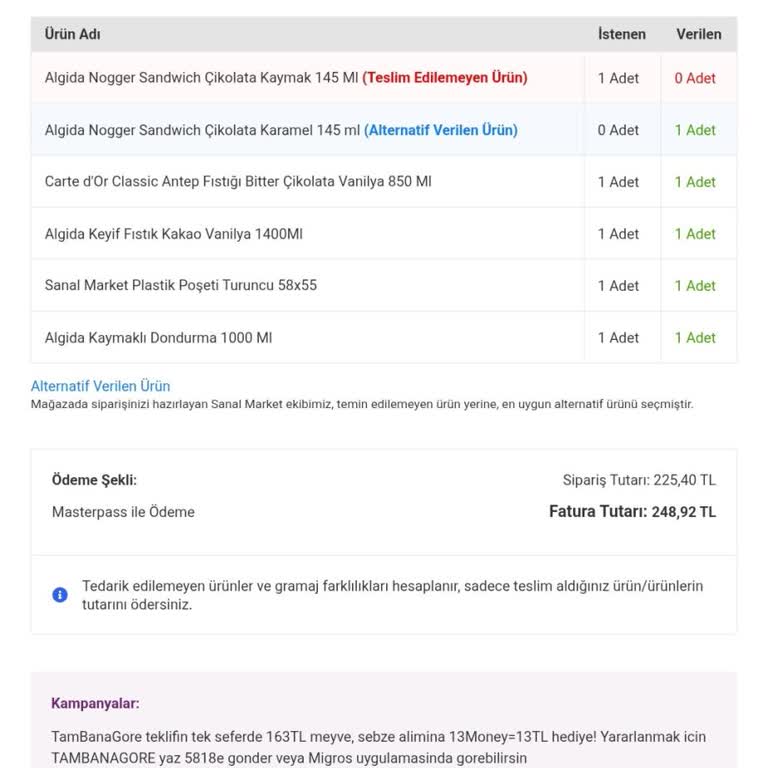
Task: Select Algida Kaymaklı Dondurma 1000 Ml item
Action: coord(158,338)
